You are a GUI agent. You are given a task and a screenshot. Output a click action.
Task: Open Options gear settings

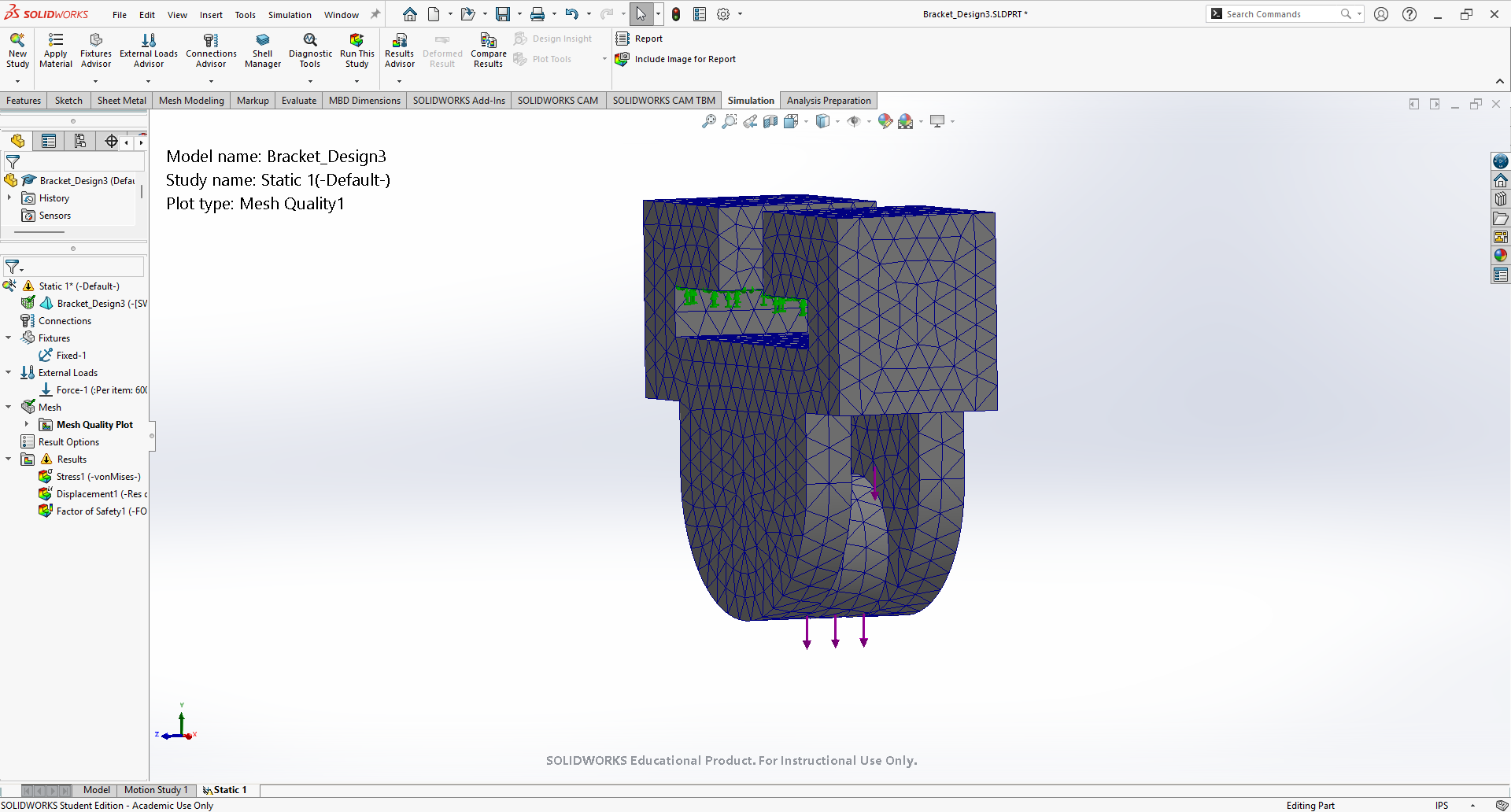pyautogui.click(x=723, y=14)
